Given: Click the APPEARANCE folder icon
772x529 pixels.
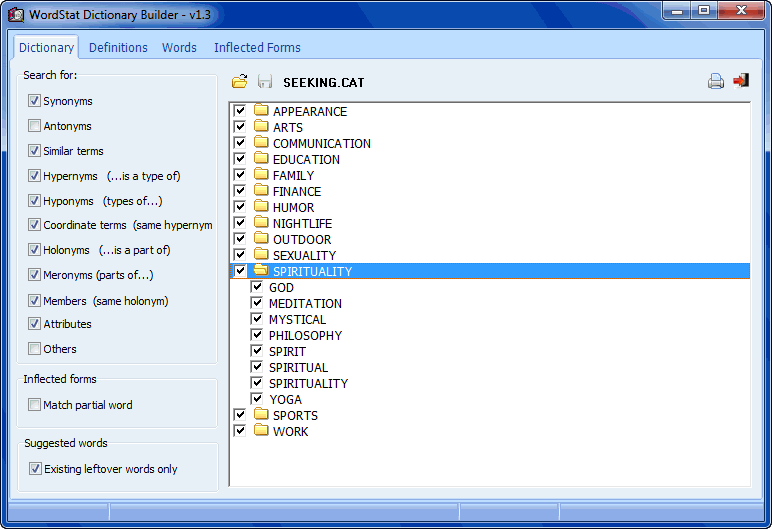Looking at the screenshot, I should click(261, 110).
